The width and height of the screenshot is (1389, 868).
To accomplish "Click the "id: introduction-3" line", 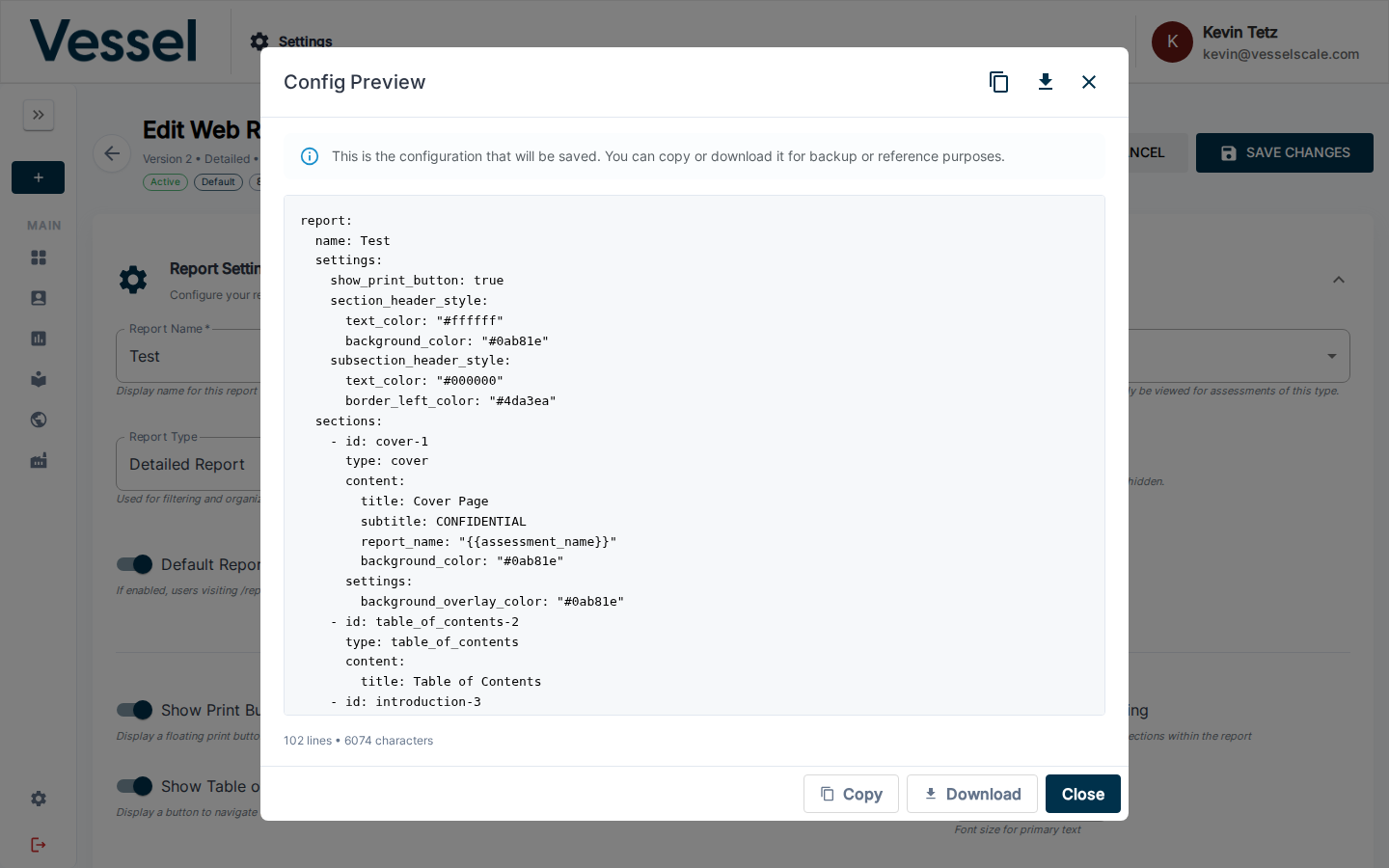I will [x=406, y=701].
